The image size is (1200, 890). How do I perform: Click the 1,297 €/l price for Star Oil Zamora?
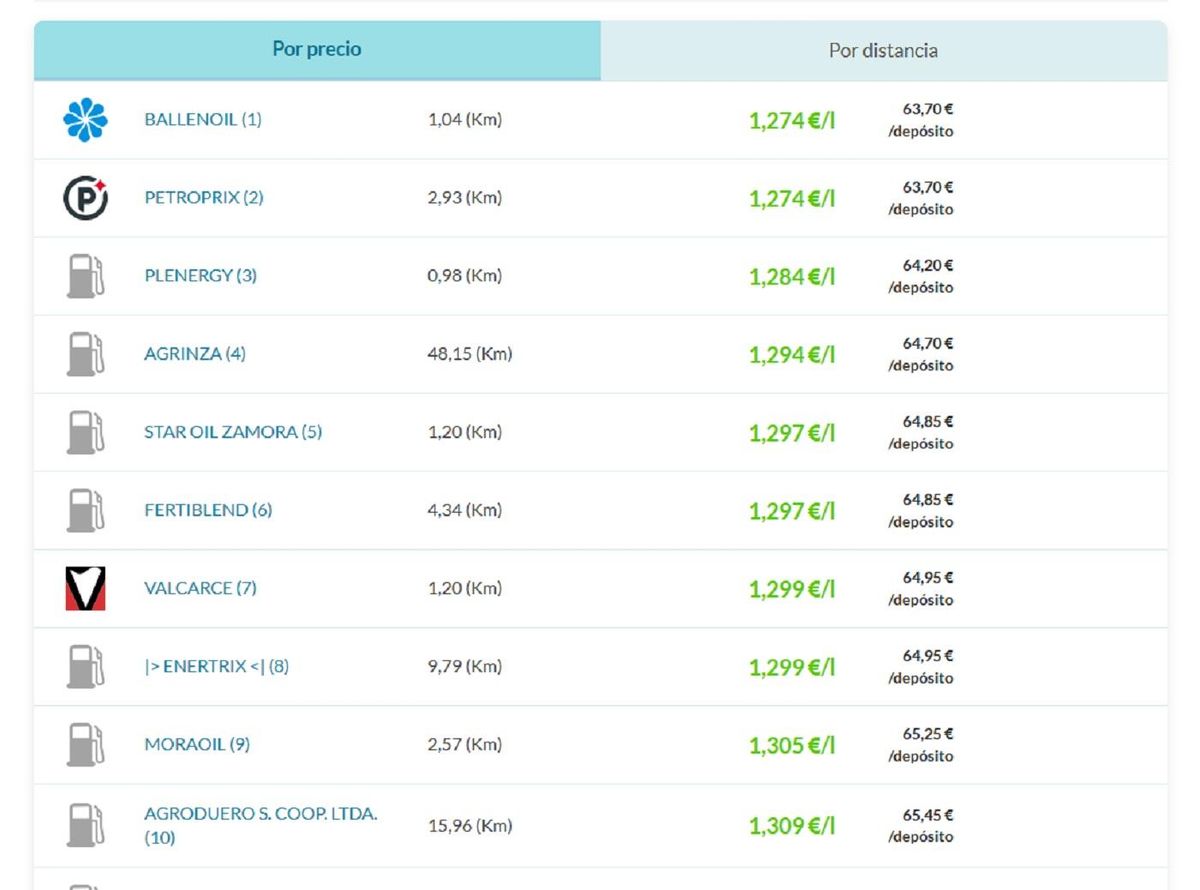click(792, 433)
